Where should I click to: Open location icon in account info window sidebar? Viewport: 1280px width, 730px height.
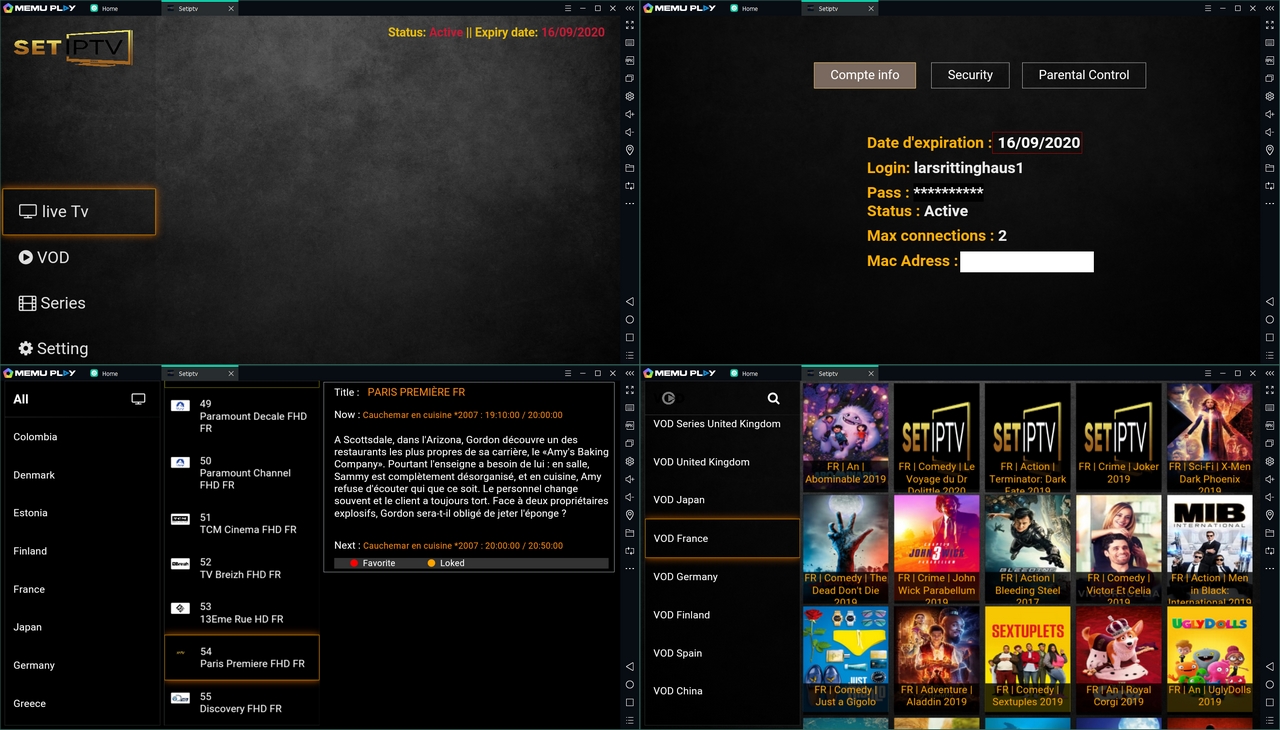[1270, 150]
